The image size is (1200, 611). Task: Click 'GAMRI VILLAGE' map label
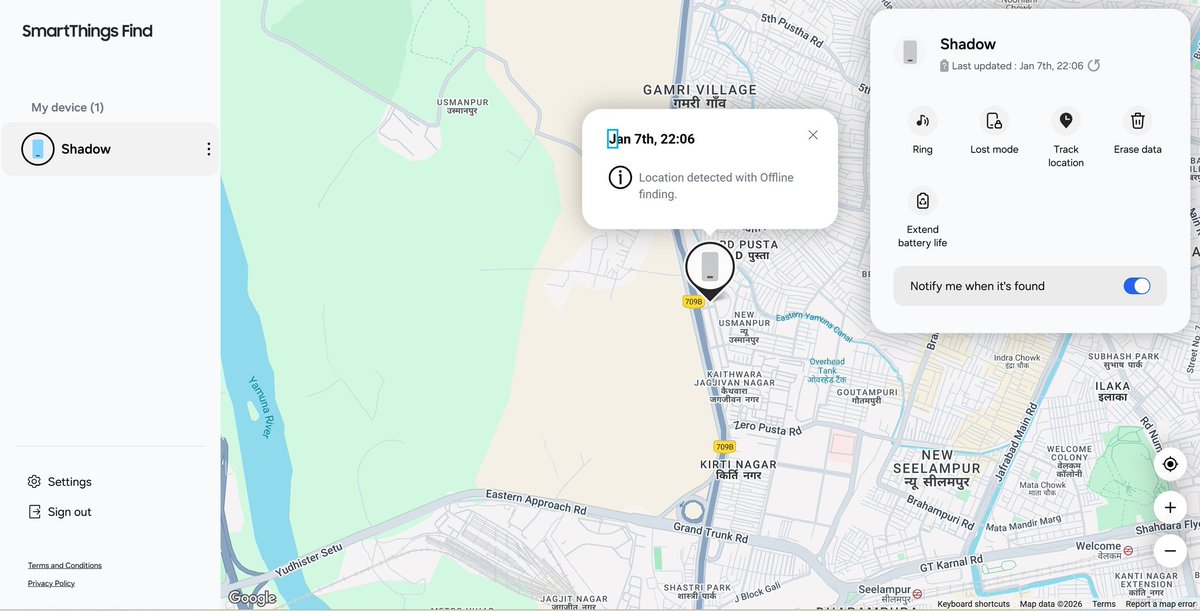click(700, 90)
